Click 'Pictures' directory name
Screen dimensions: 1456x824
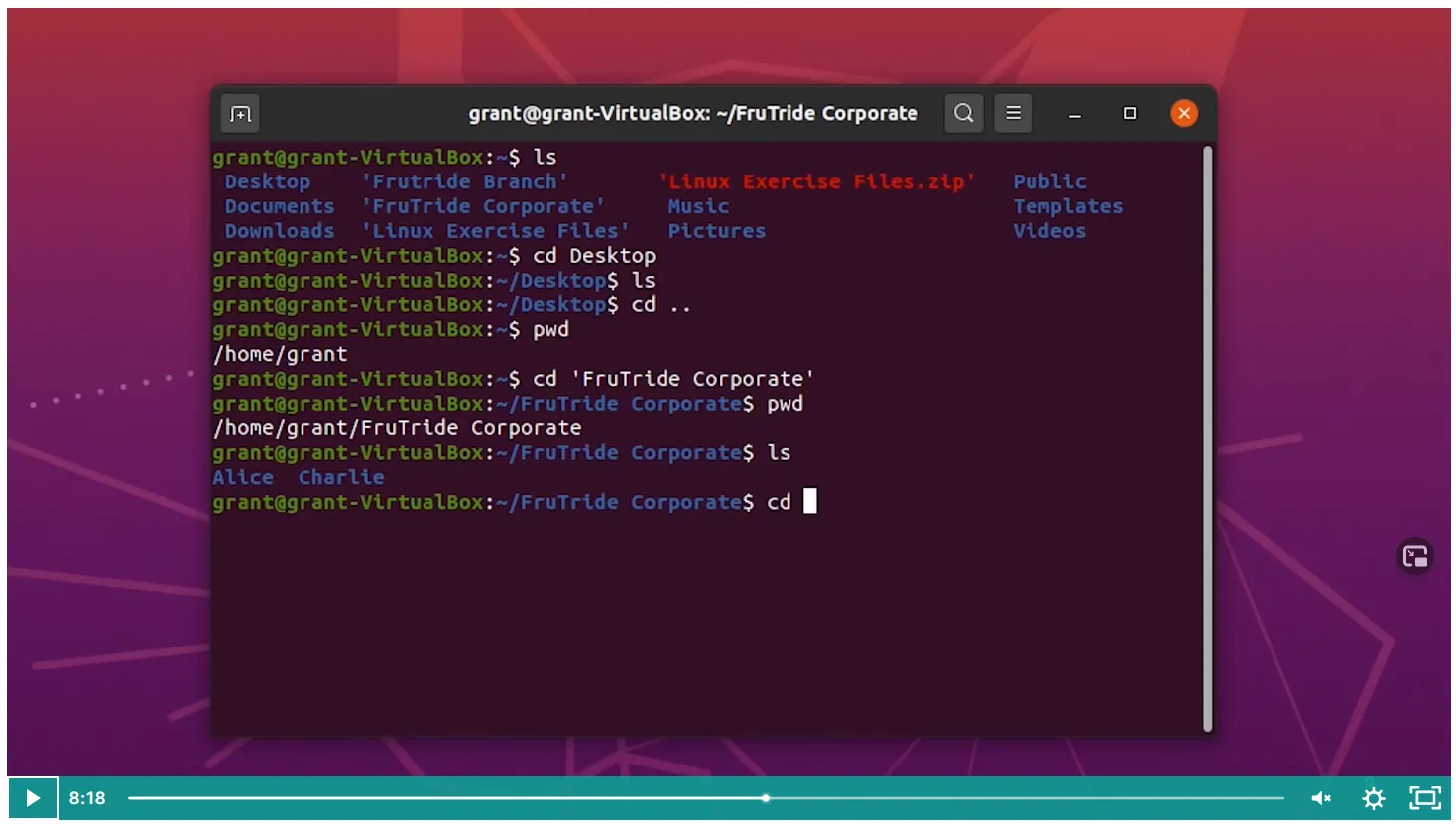tap(717, 231)
